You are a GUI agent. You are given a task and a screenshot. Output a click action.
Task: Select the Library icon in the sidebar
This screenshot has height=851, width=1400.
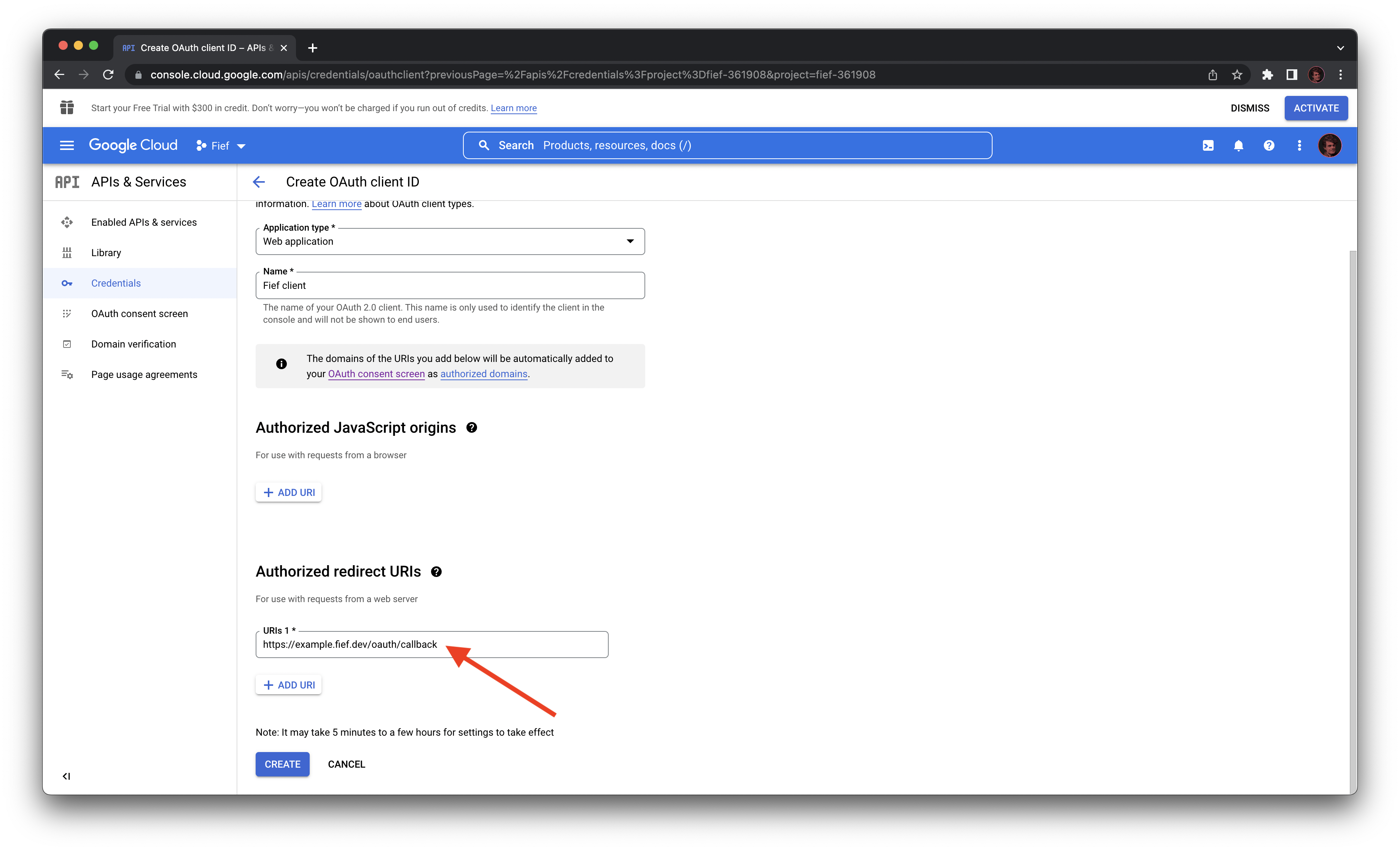coord(67,252)
